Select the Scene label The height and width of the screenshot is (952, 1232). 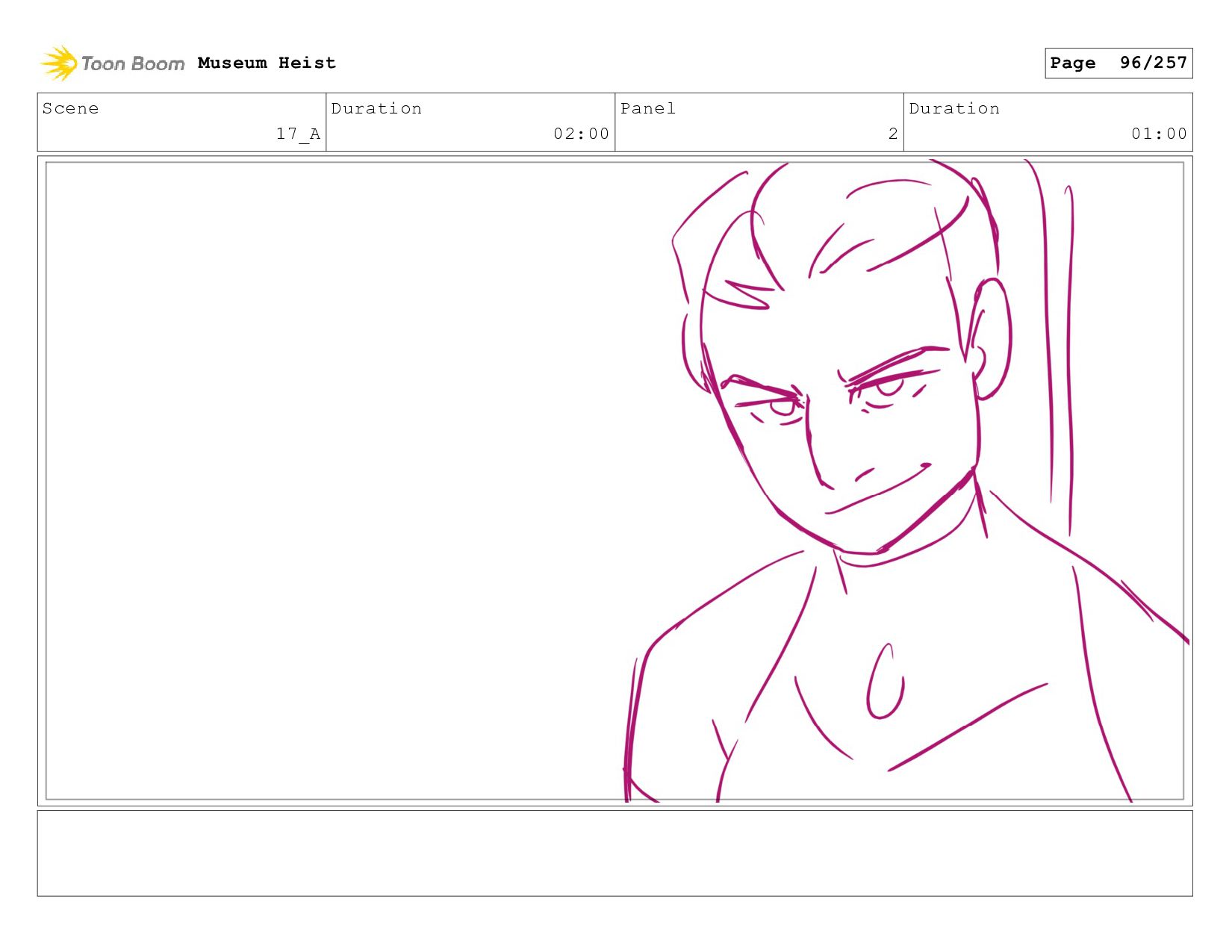(71, 108)
